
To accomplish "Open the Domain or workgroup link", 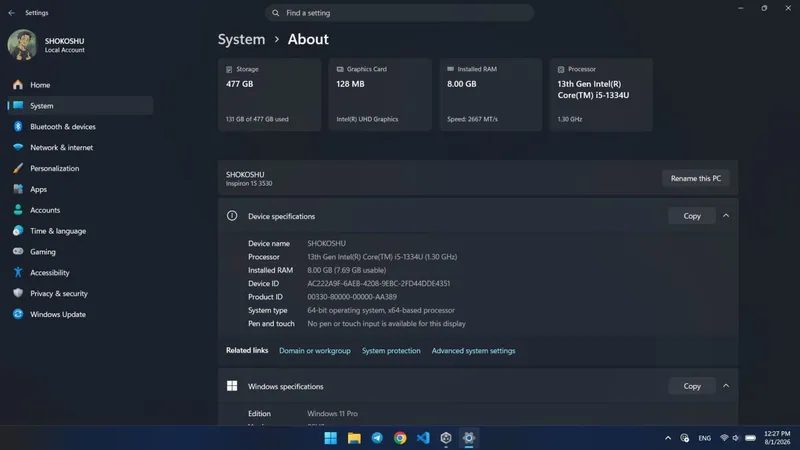I will click(x=315, y=351).
